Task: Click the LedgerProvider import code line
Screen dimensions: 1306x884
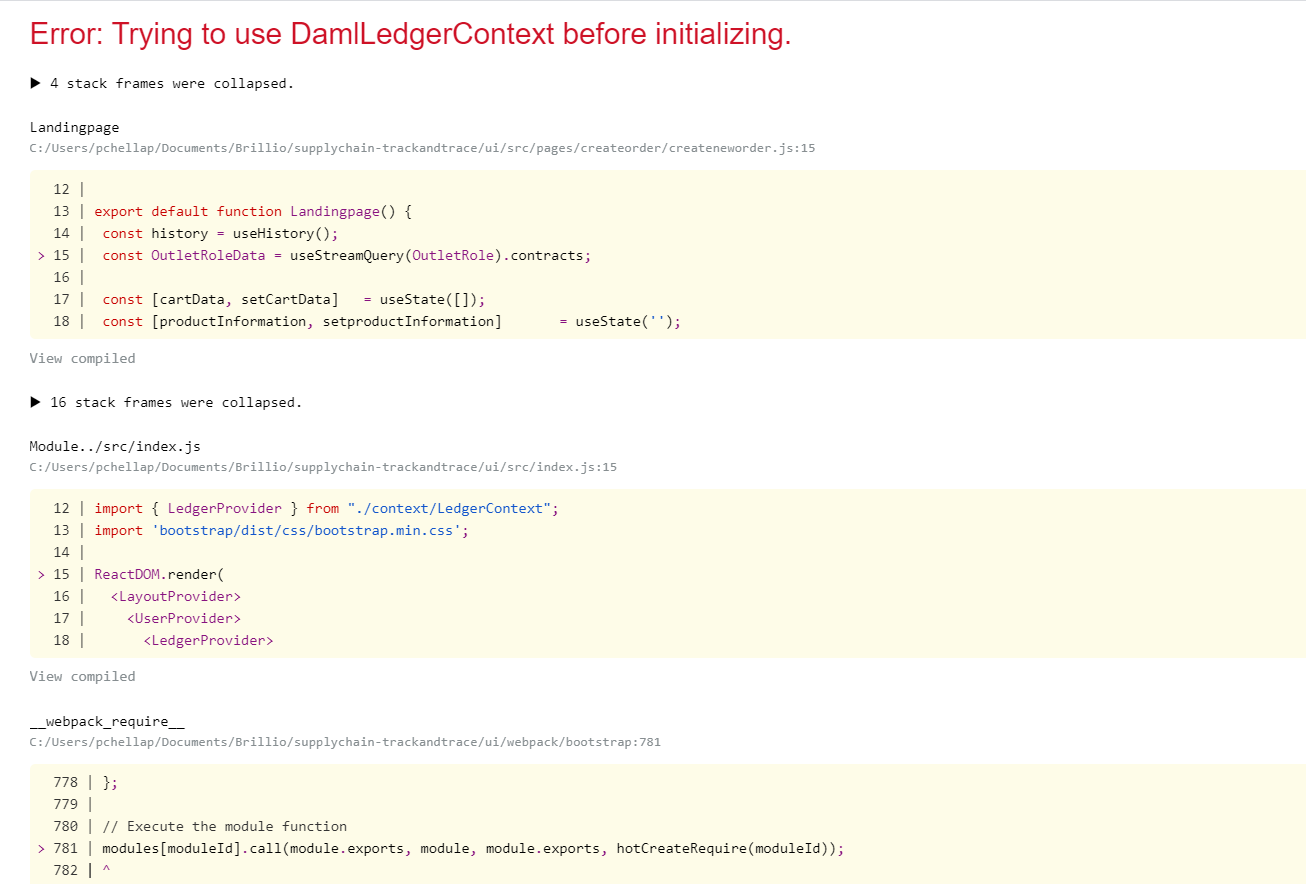Action: point(326,509)
